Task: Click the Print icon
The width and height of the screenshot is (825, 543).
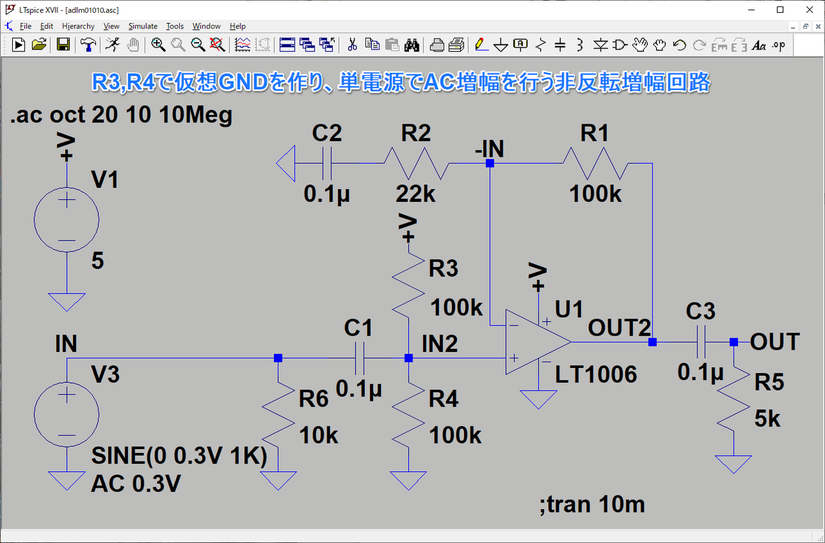Action: coord(437,45)
